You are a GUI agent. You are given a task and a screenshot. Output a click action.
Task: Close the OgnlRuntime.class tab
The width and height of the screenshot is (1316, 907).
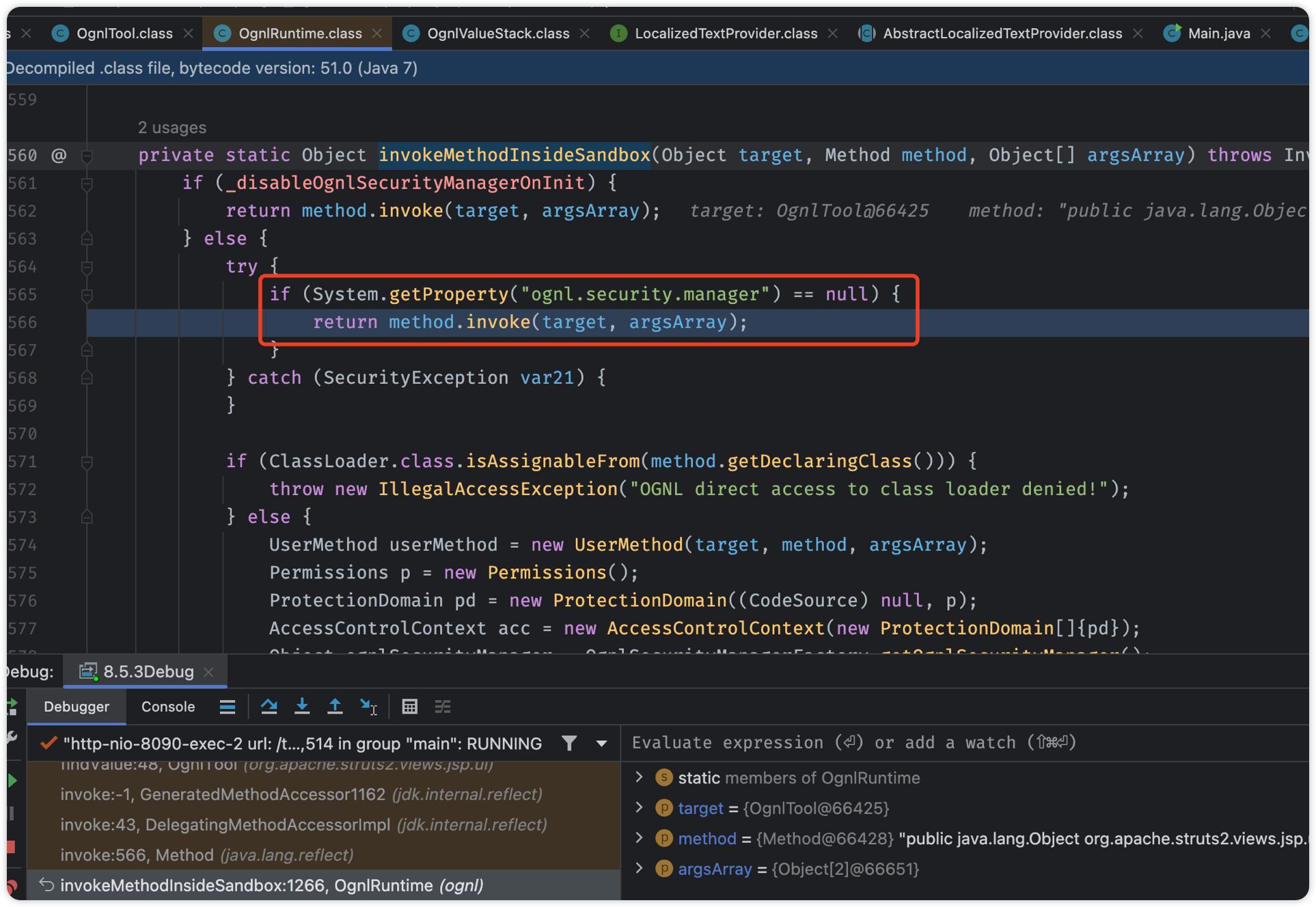coord(377,33)
